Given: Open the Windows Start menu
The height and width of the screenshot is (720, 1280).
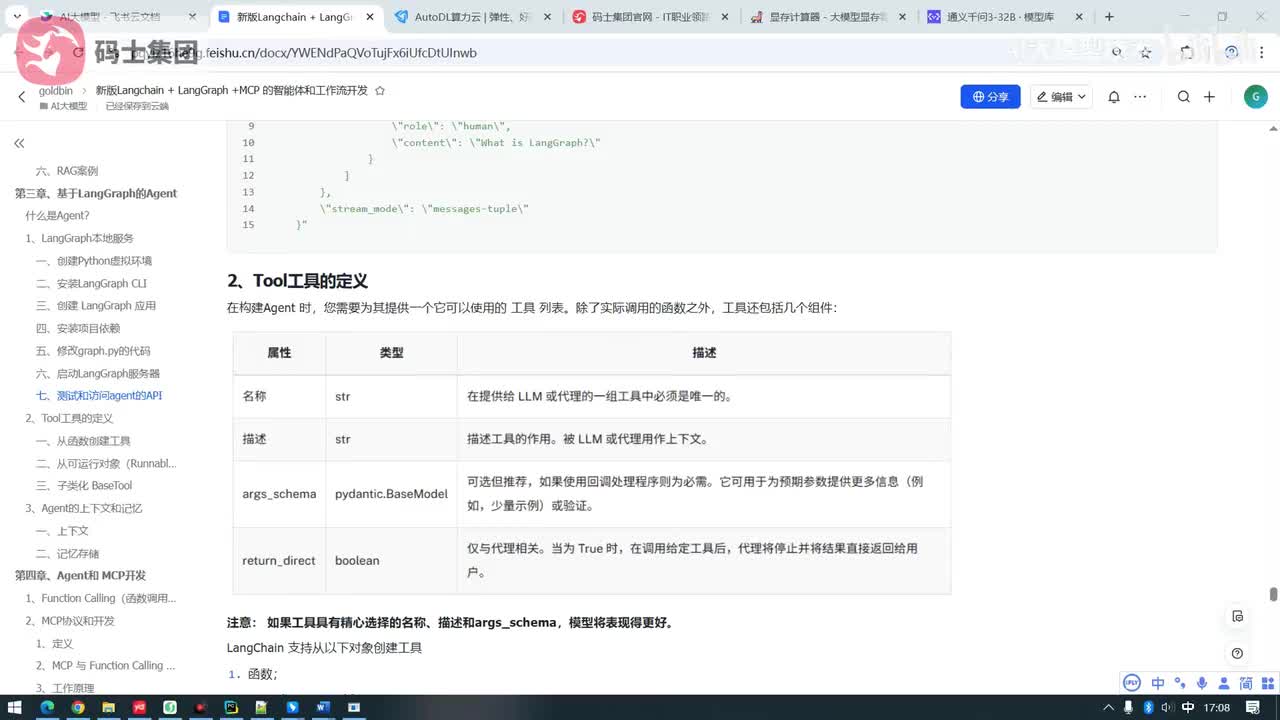Looking at the screenshot, I should (17, 707).
